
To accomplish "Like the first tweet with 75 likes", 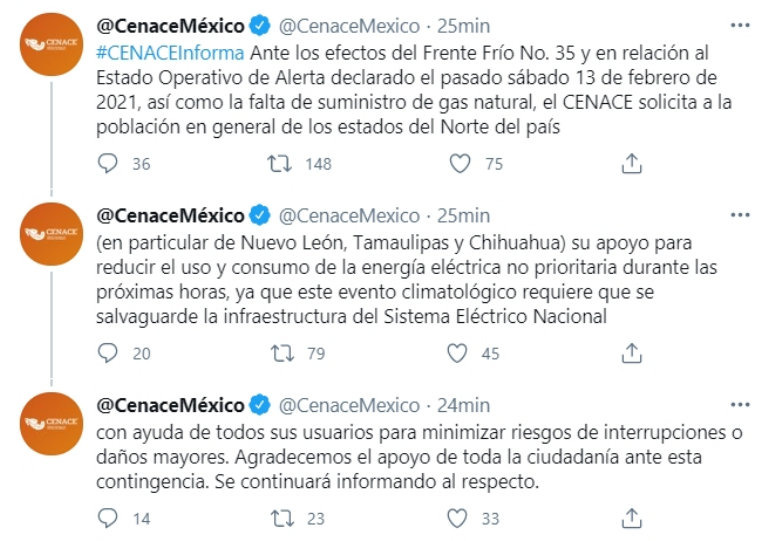I will point(459,163).
